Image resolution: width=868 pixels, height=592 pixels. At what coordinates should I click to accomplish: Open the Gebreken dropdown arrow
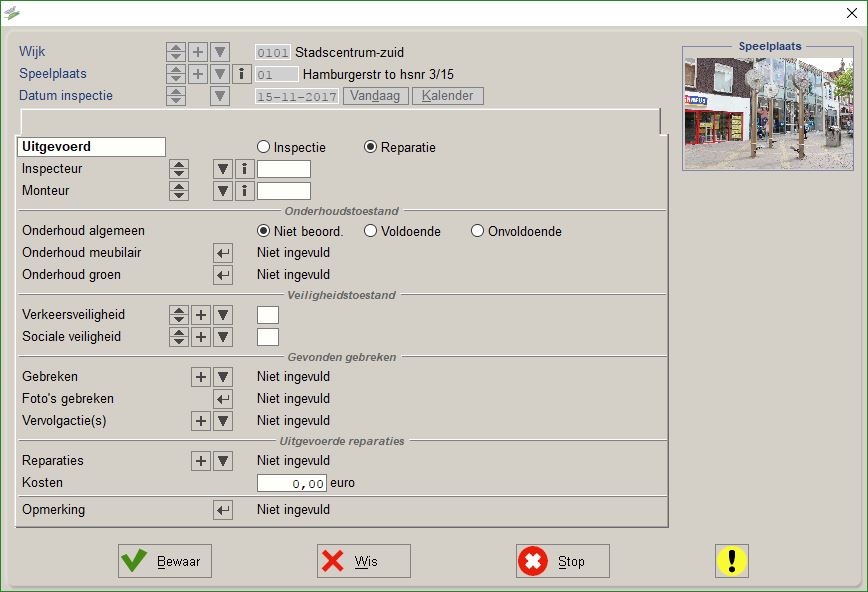click(x=223, y=377)
